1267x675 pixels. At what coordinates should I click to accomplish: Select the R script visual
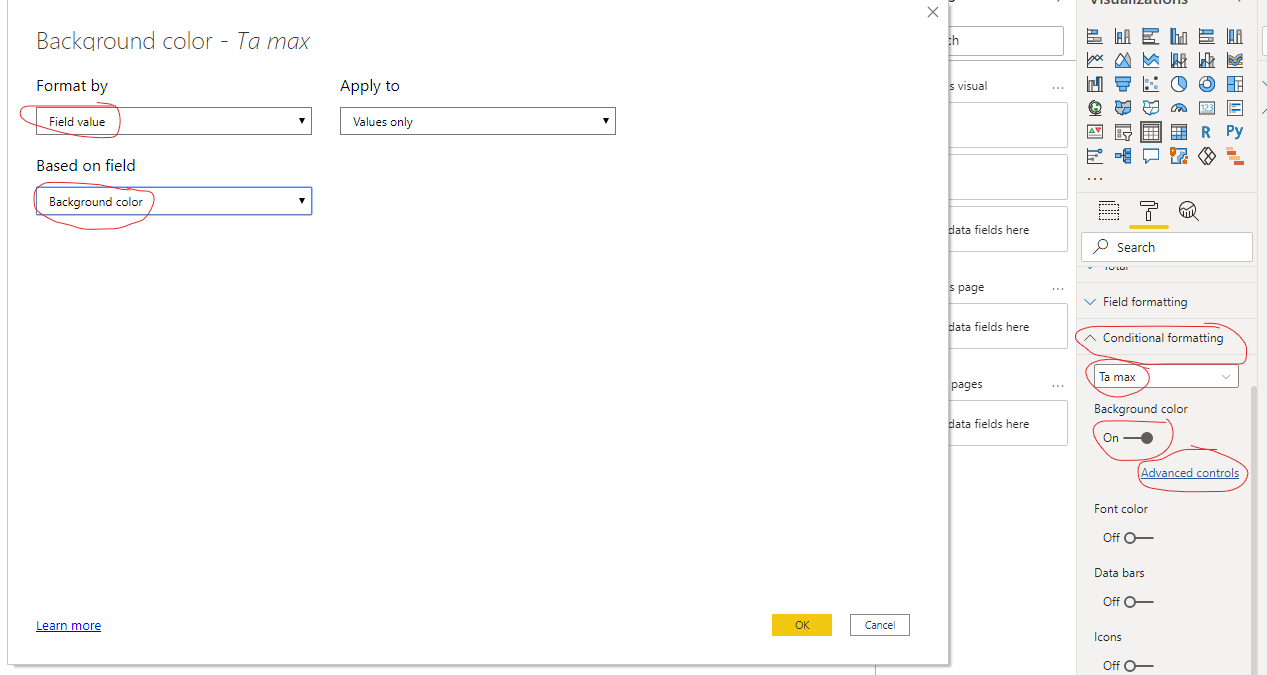[1206, 131]
